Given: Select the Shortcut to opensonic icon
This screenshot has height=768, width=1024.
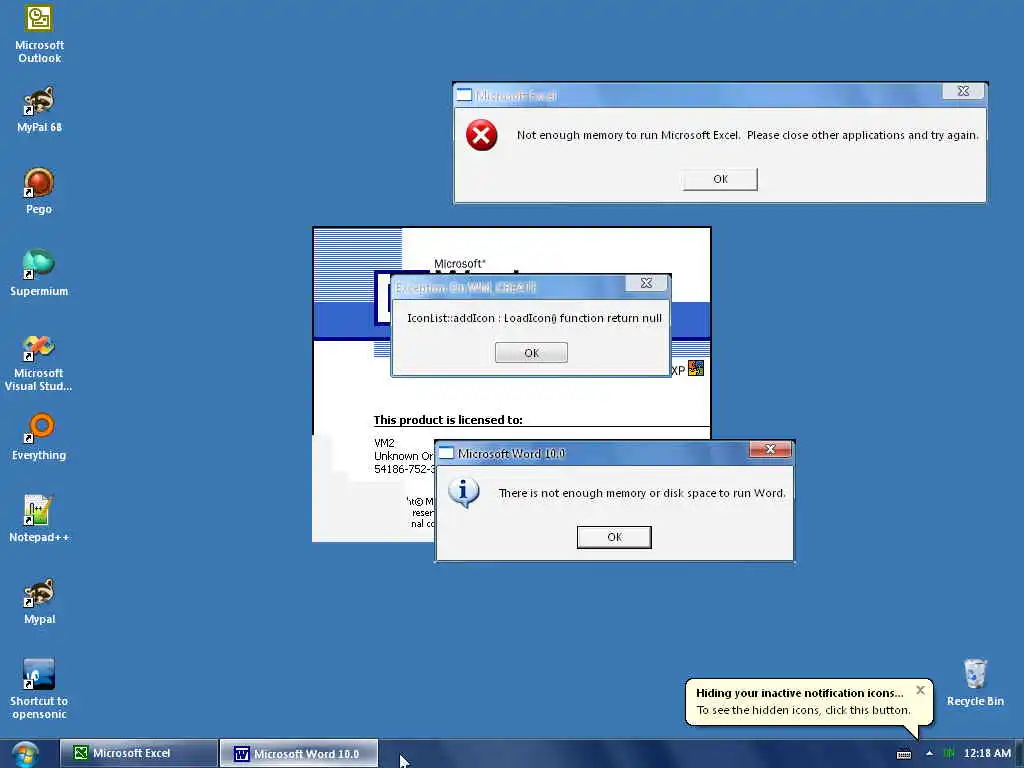Looking at the screenshot, I should tap(39, 690).
